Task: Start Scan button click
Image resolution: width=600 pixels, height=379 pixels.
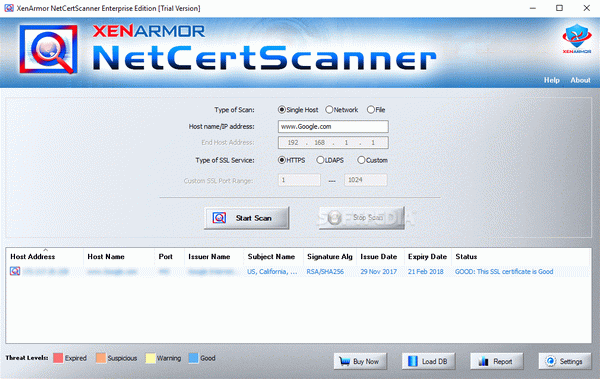Action: [246, 218]
